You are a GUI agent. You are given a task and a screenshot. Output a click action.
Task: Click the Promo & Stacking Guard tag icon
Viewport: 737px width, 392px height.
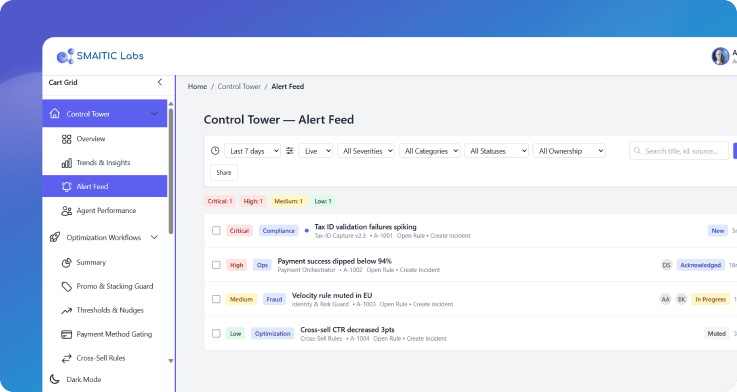pyautogui.click(x=66, y=286)
